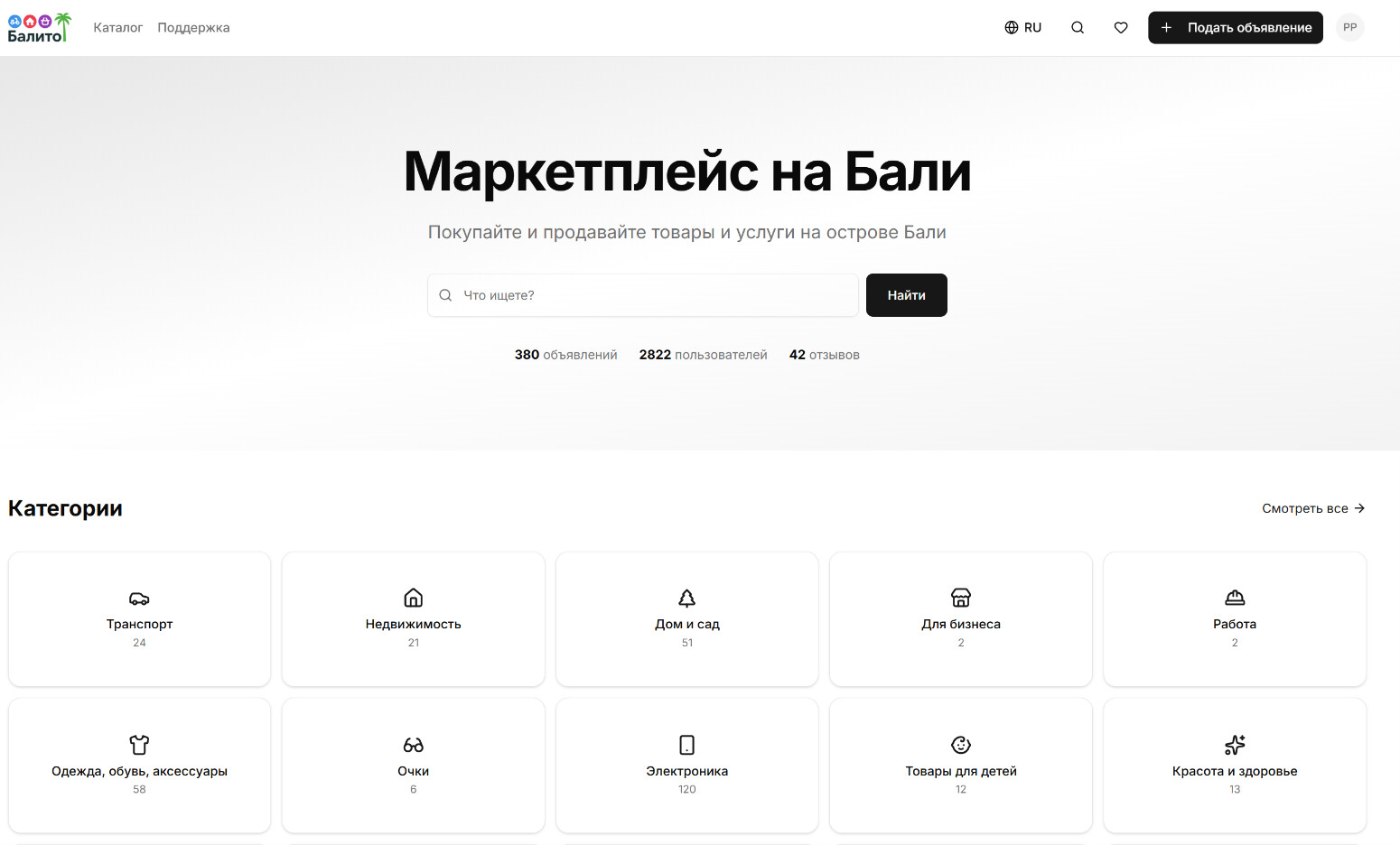1400x845 pixels.
Task: Open the Поддержка menu item
Action: [x=193, y=28]
